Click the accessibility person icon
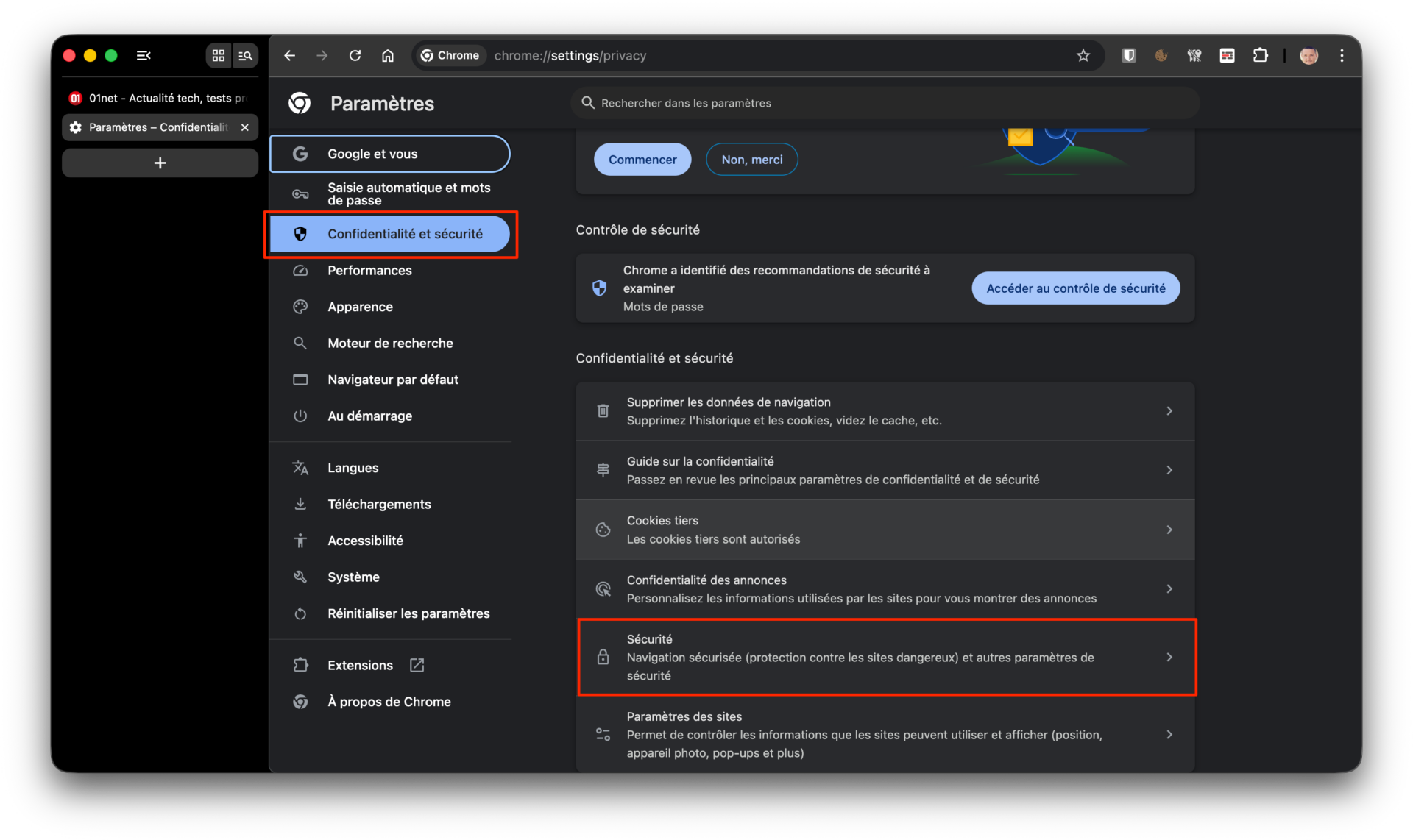The width and height of the screenshot is (1413, 840). pos(301,541)
